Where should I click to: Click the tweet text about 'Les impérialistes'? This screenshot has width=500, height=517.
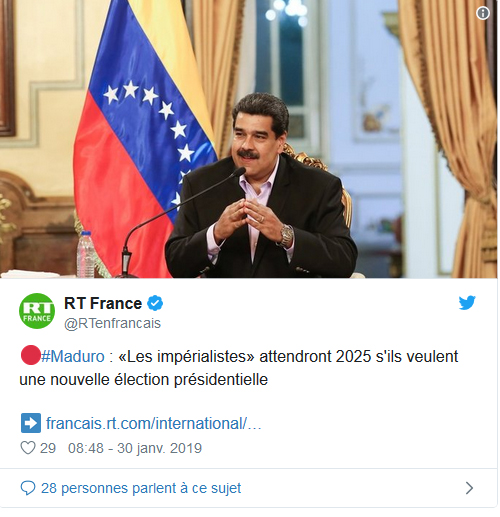click(x=239, y=368)
